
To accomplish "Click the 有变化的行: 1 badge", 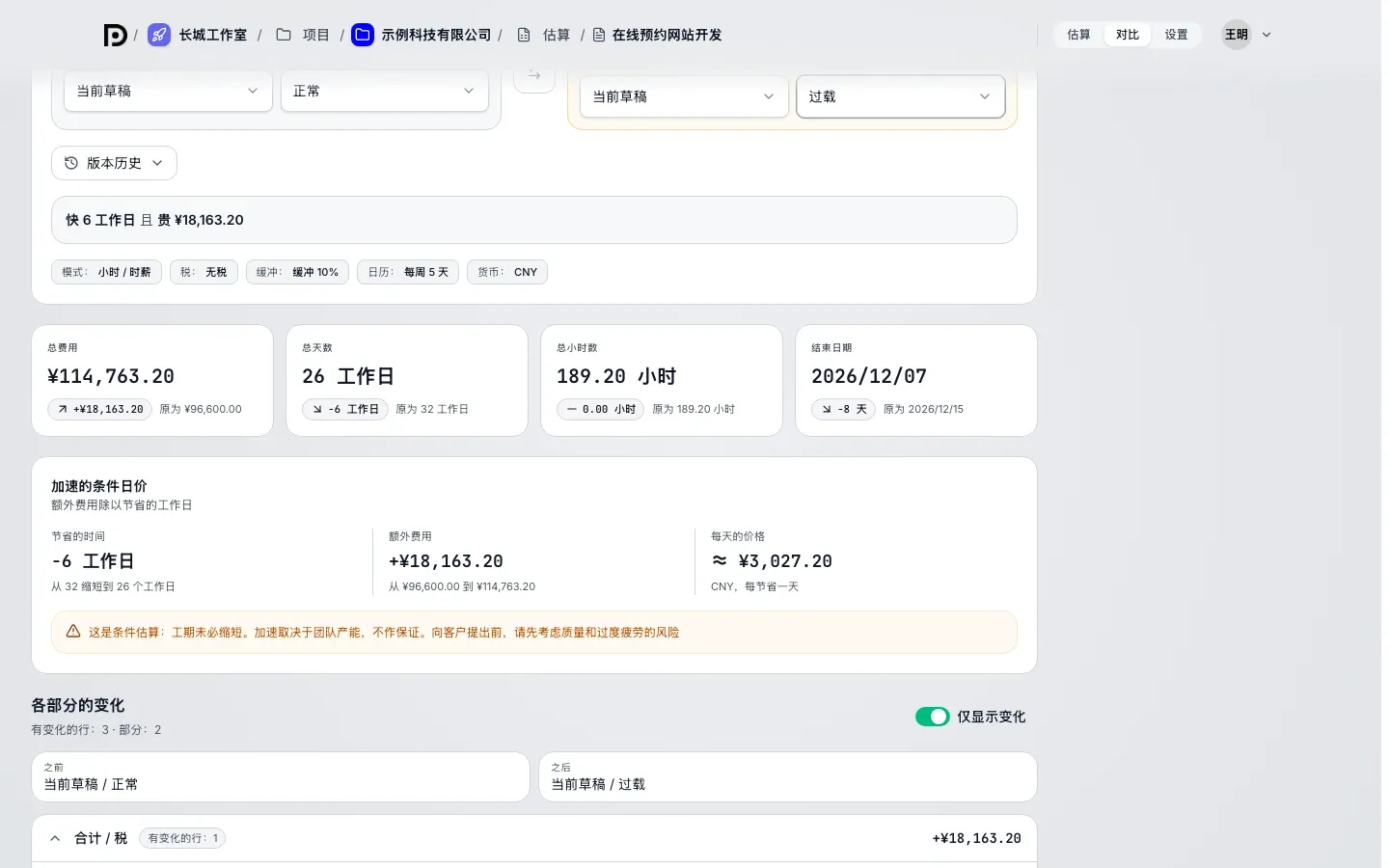I will (182, 838).
